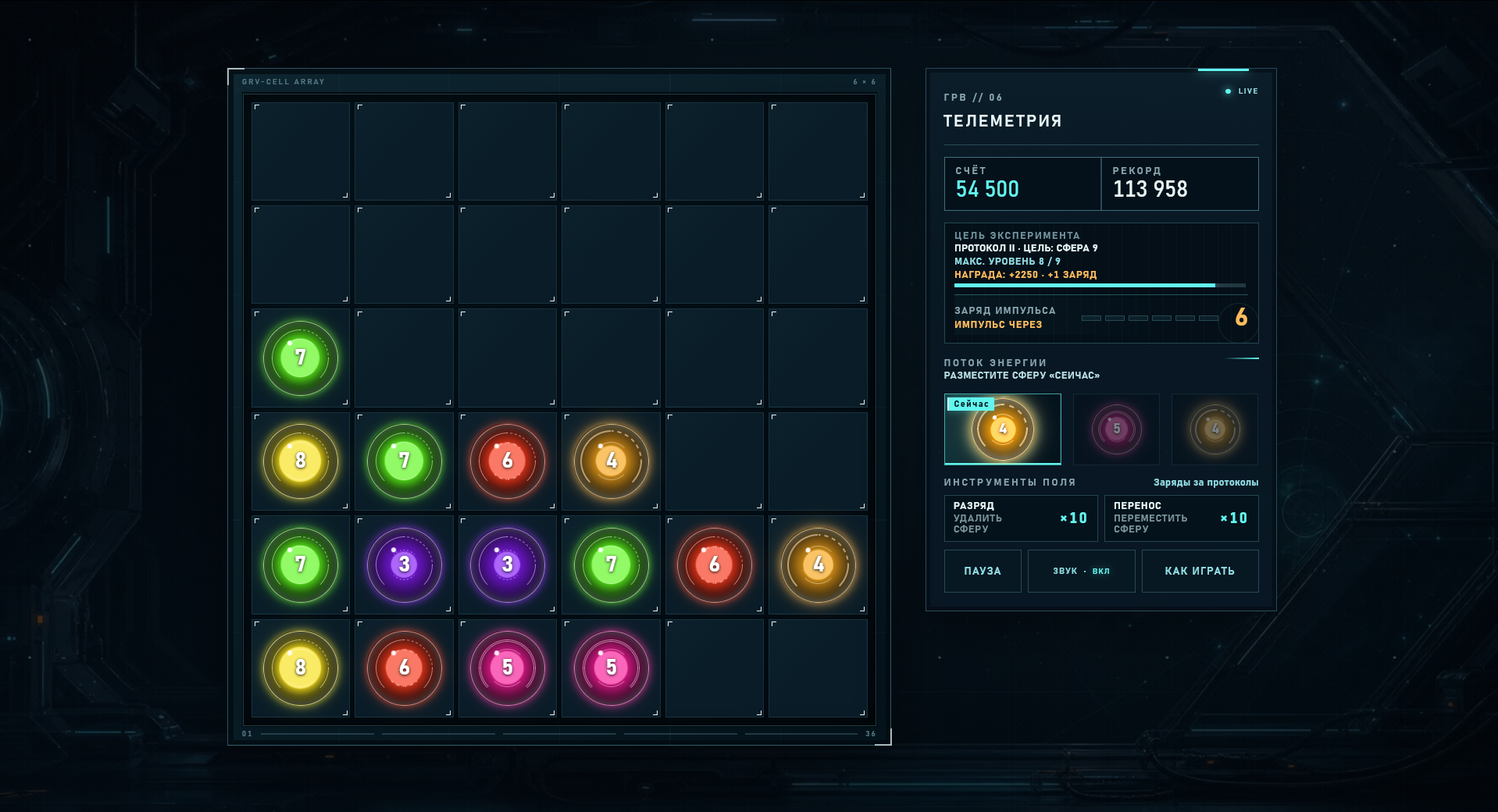1498x812 pixels.
Task: Click the «РАЗМЕСТИТЕ СФЕРУ «СЕЙЧАС»» hint text
Action: pyautogui.click(x=1022, y=376)
